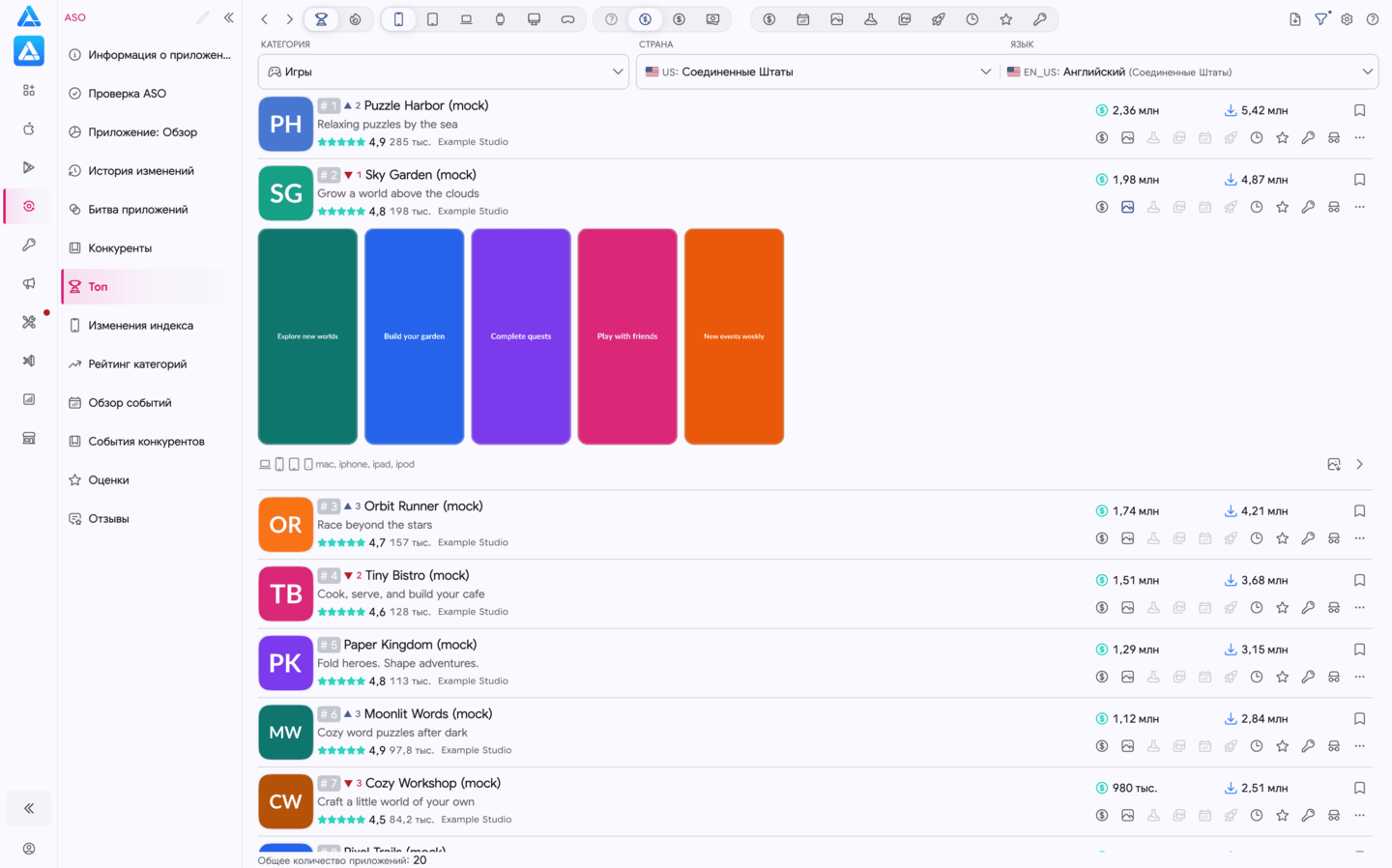Open the Moonlit Words (mock) app title
The image size is (1392, 868).
(x=428, y=714)
